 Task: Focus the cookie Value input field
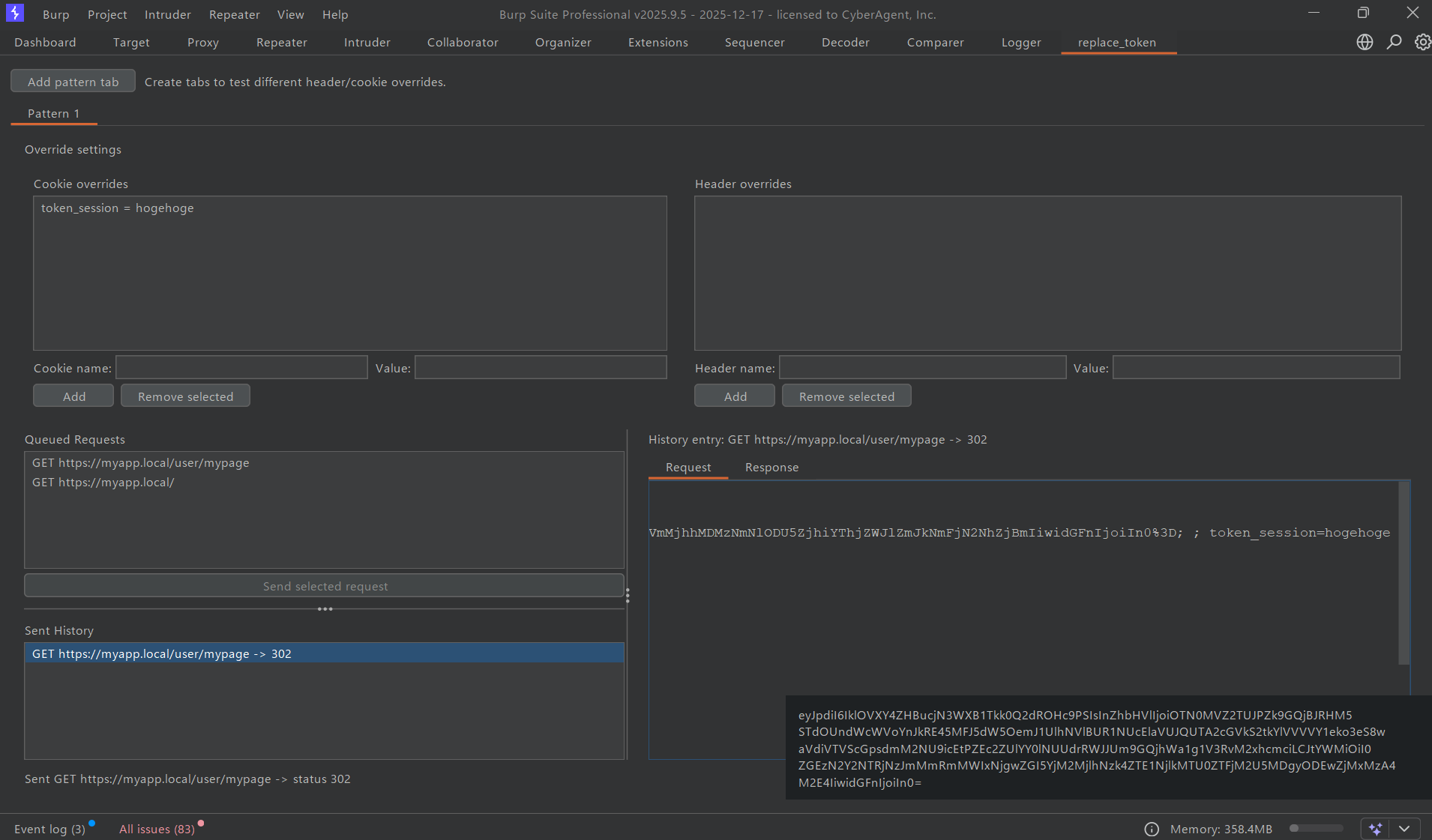pyautogui.click(x=541, y=367)
